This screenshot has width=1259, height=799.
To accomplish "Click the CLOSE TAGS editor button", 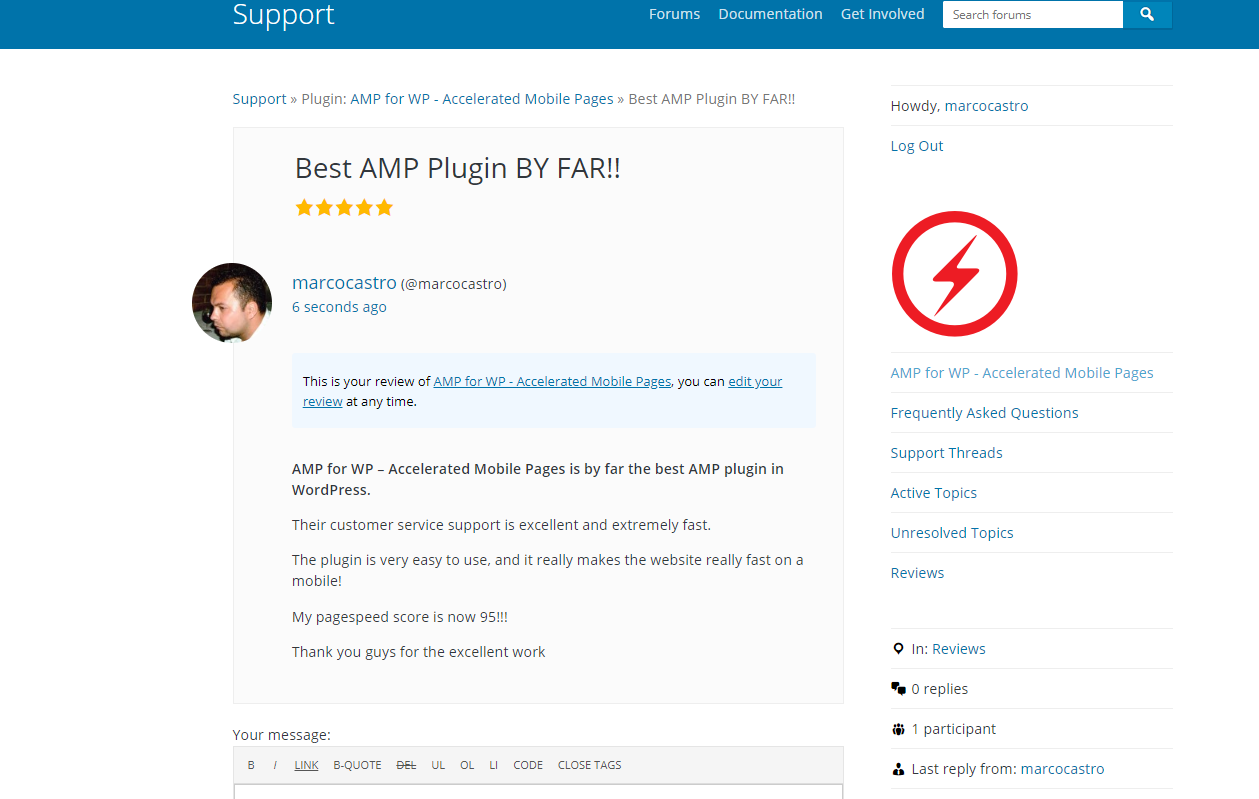I will (590, 765).
